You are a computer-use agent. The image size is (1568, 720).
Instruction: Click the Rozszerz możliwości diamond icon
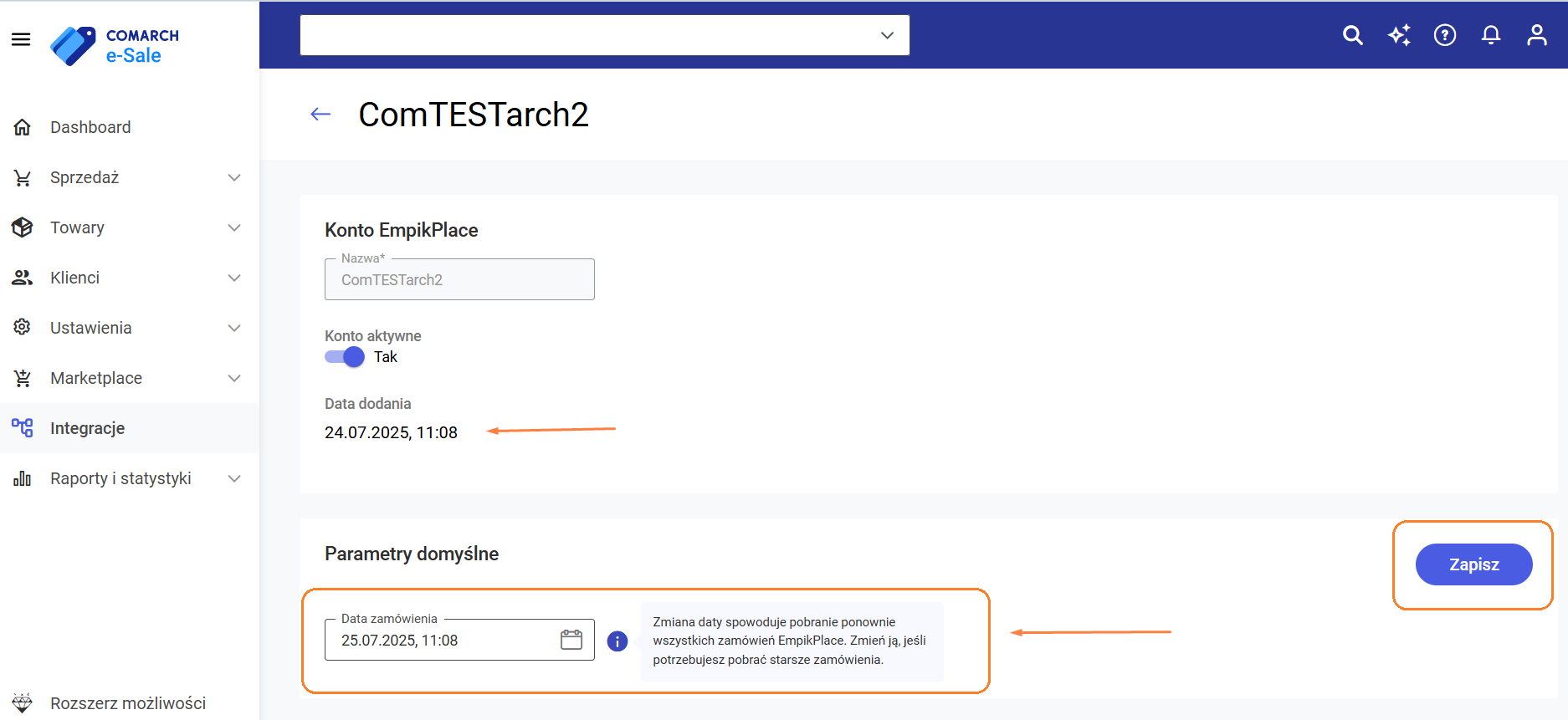pos(23,702)
